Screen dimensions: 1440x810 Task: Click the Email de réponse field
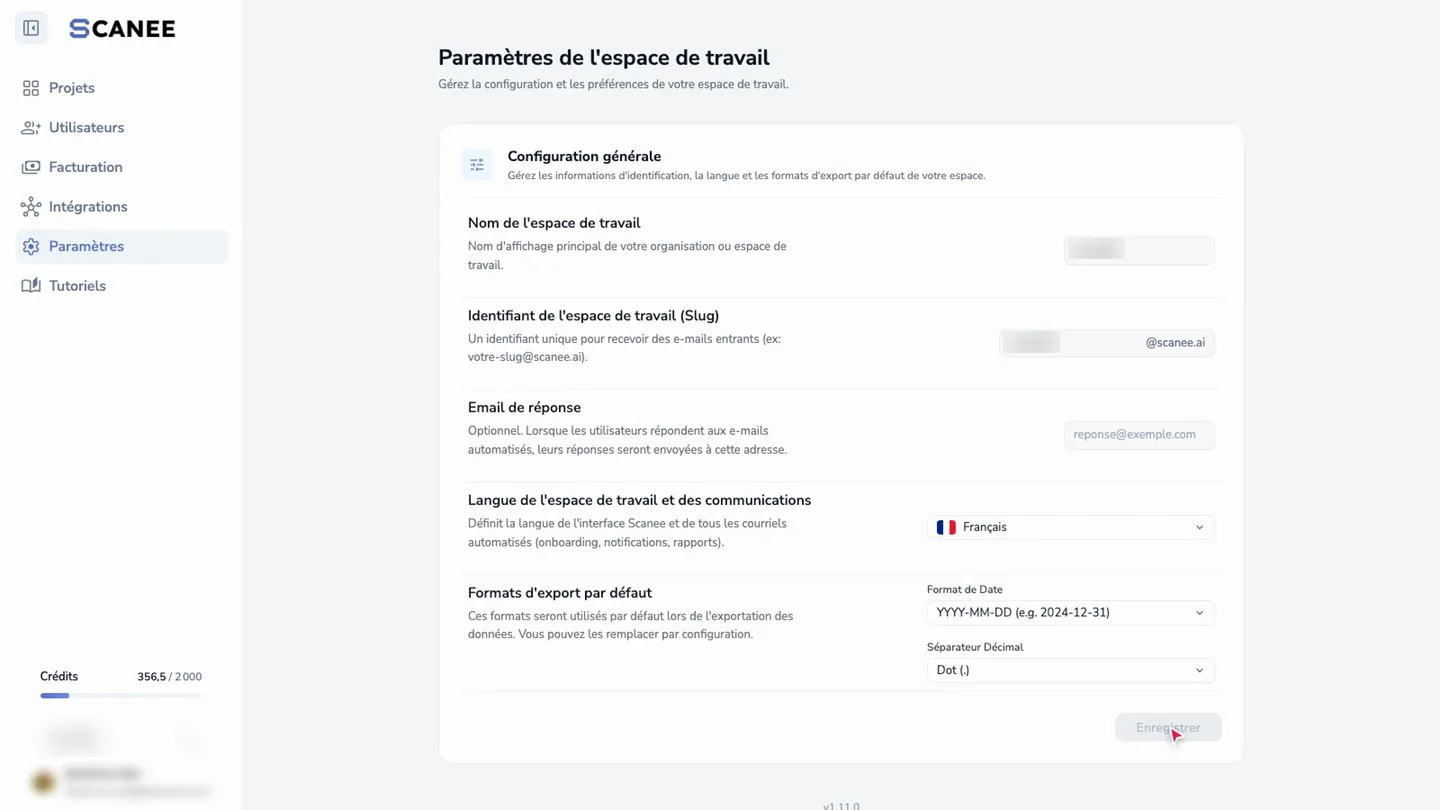tap(1139, 435)
